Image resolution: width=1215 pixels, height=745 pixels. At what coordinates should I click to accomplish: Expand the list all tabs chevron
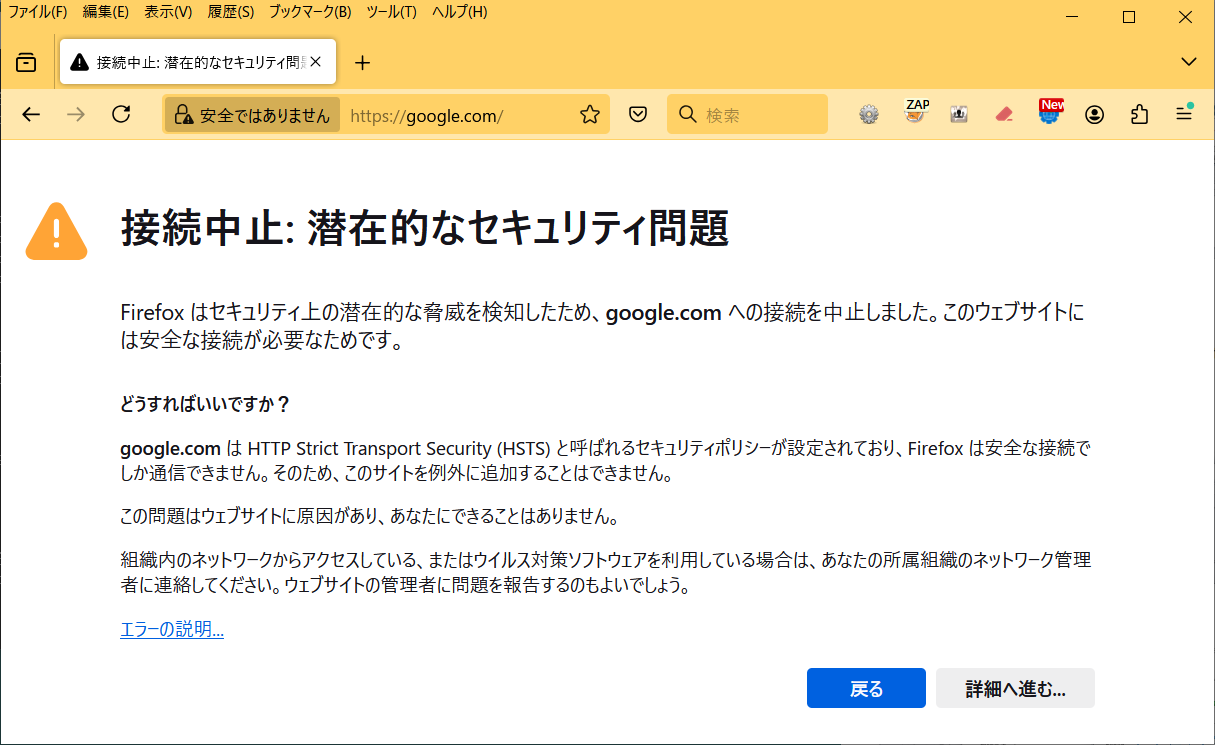pos(1189,62)
